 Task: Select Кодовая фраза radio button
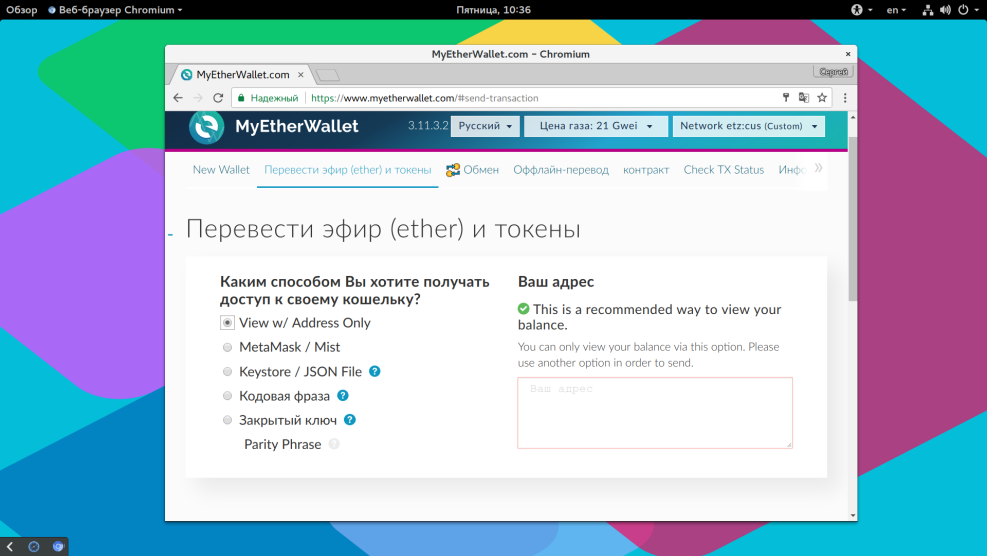click(227, 395)
